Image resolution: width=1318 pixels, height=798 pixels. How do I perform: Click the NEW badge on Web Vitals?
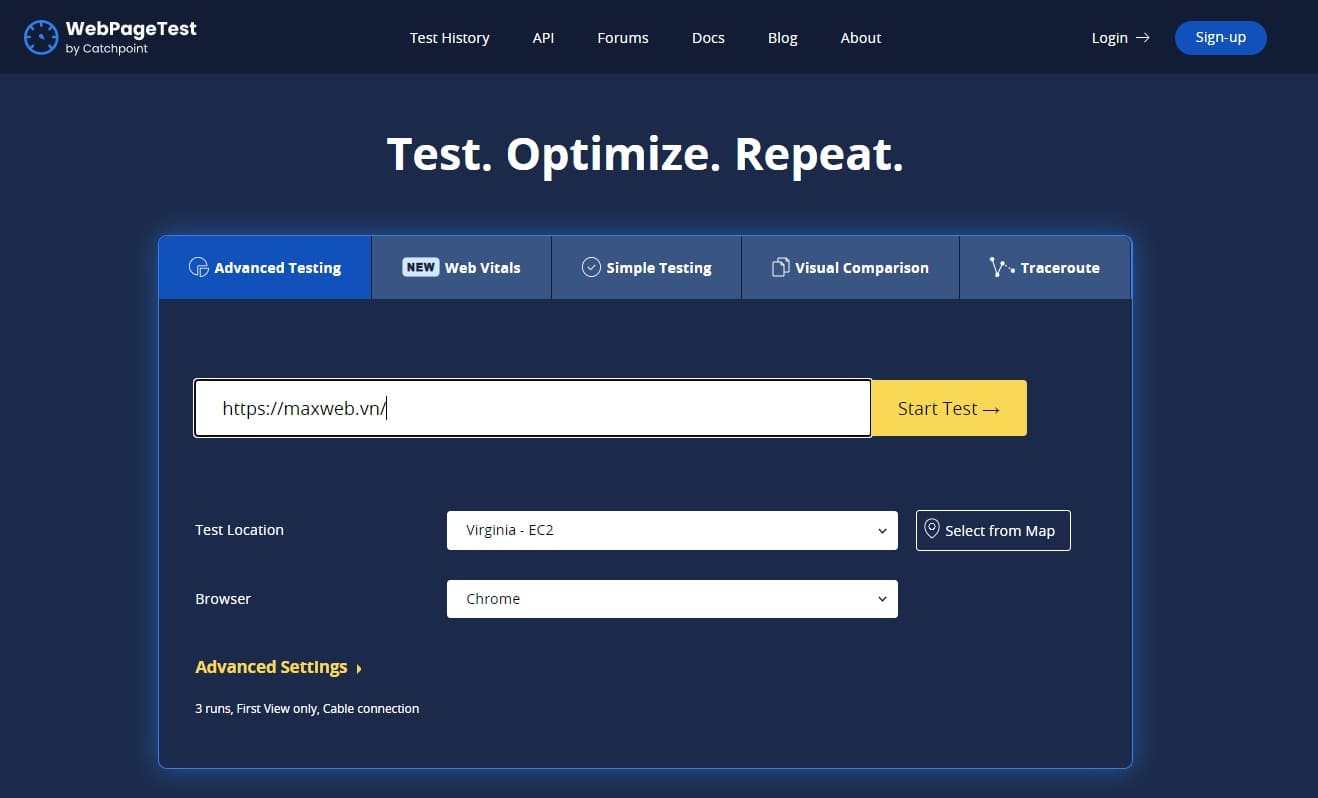(421, 267)
